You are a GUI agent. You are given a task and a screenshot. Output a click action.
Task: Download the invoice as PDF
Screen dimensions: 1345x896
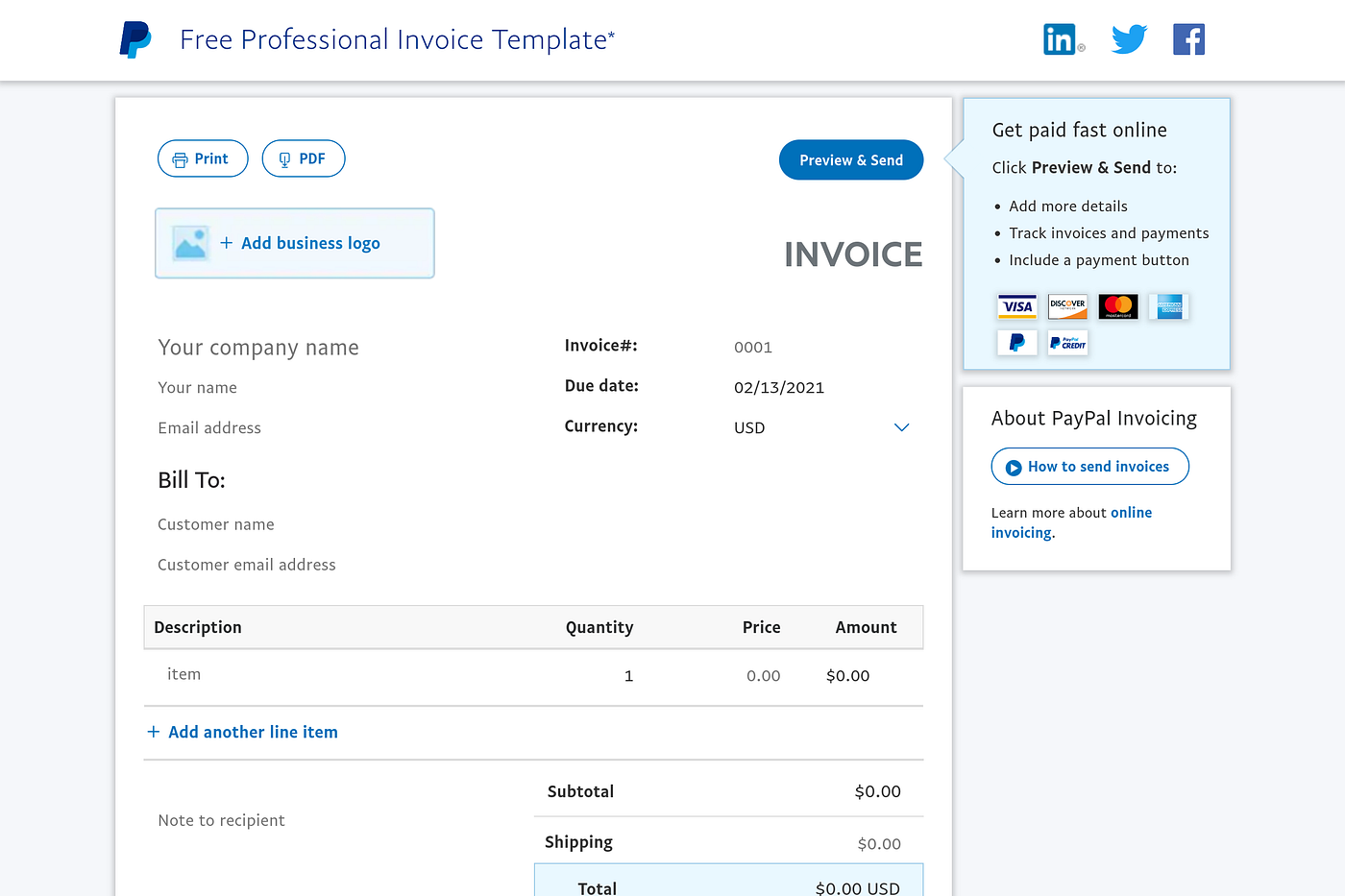304,158
